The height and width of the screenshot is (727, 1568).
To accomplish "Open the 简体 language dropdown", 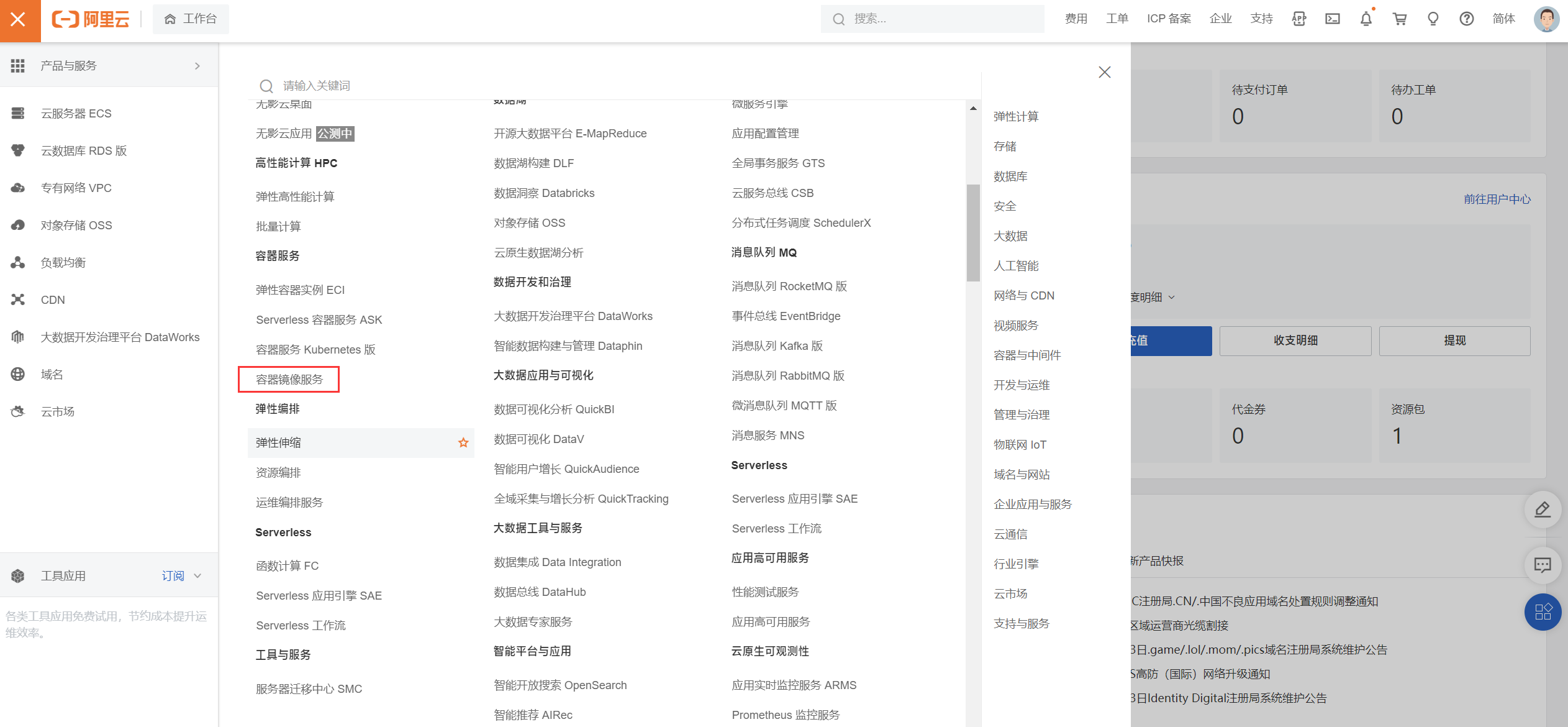I will point(1503,19).
